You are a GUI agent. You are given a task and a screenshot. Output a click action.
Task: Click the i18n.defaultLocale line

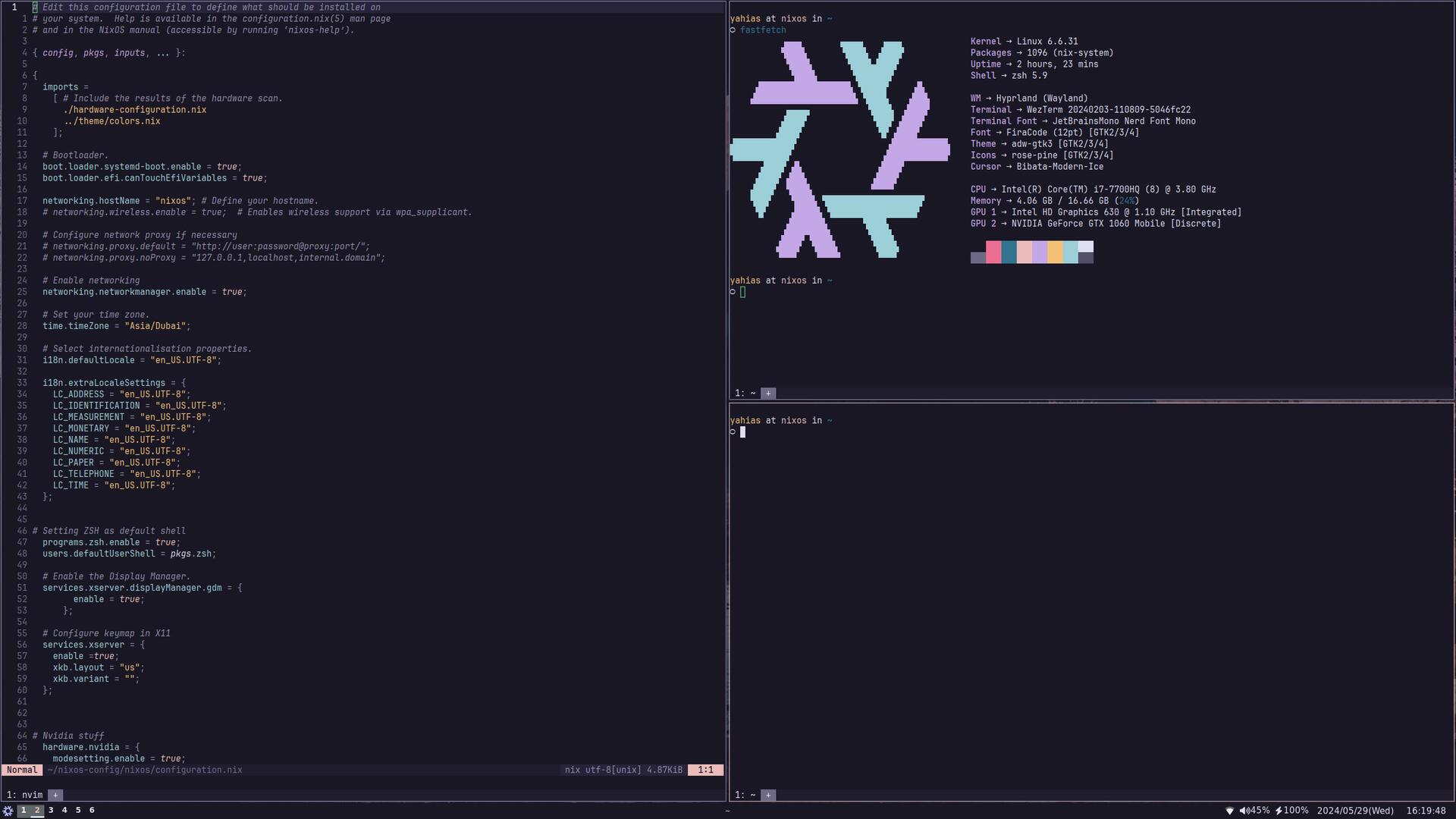point(132,360)
